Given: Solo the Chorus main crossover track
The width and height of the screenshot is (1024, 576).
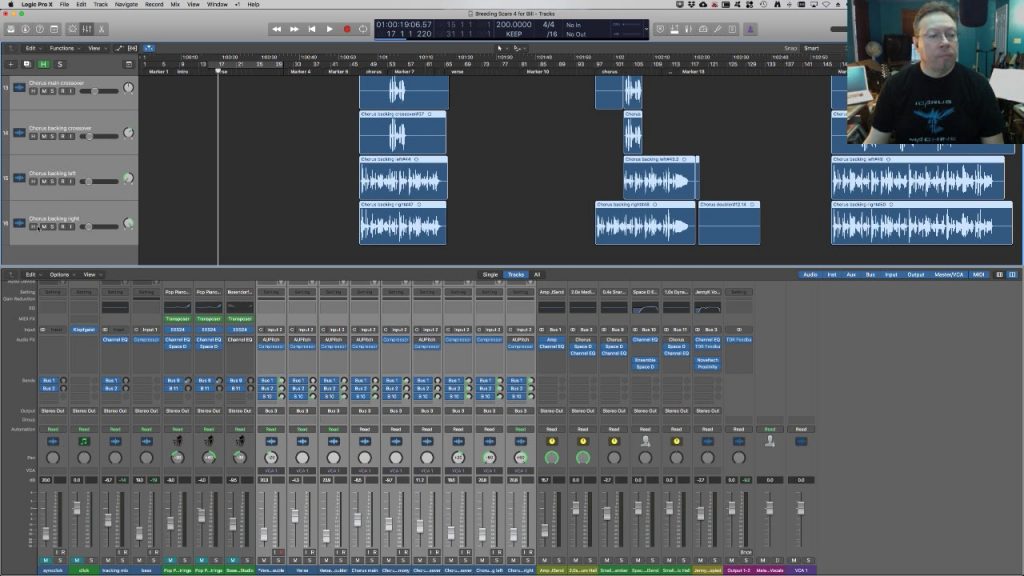Looking at the screenshot, I should click(x=52, y=92).
